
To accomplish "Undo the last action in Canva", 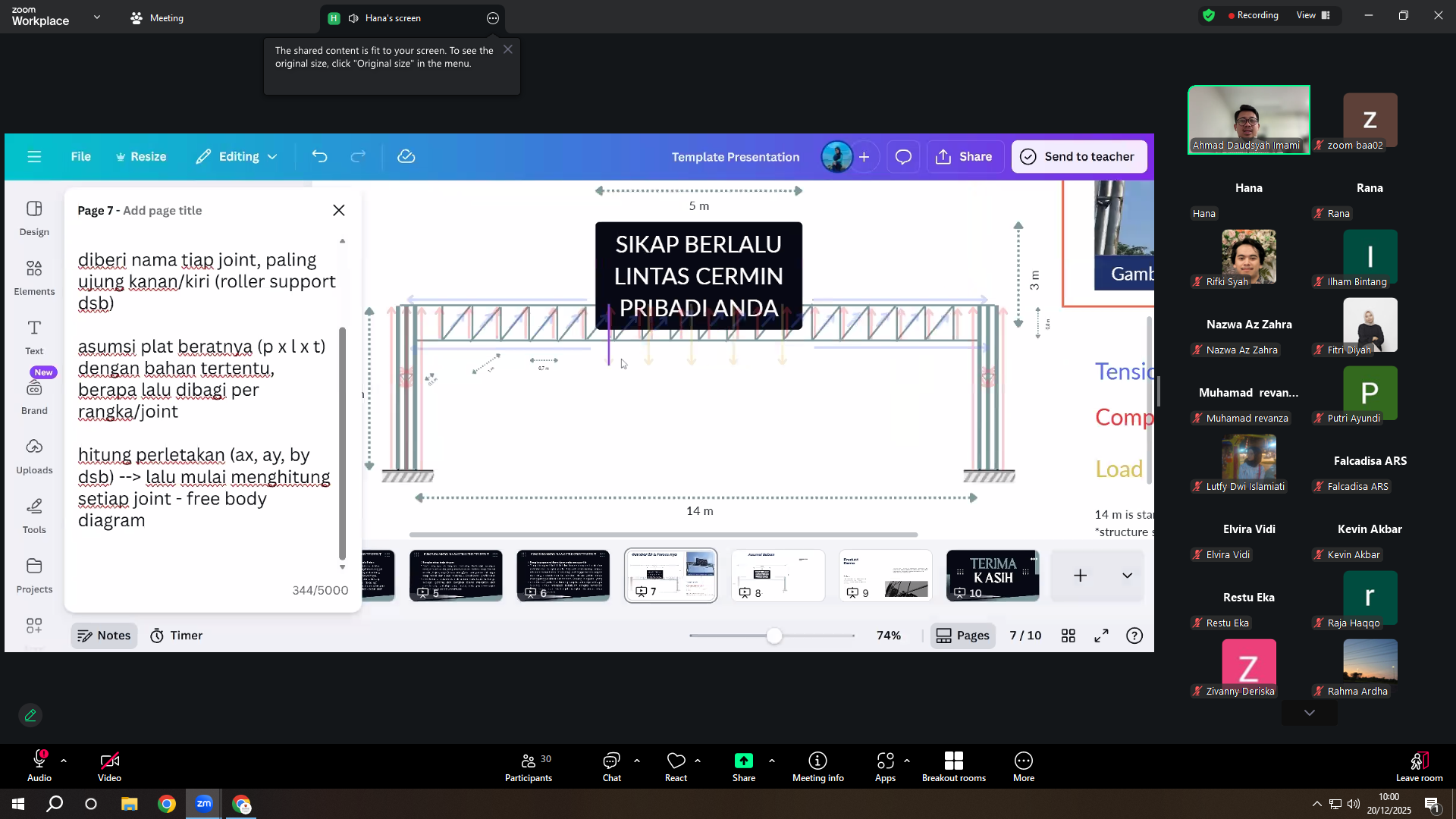I will pos(319,157).
